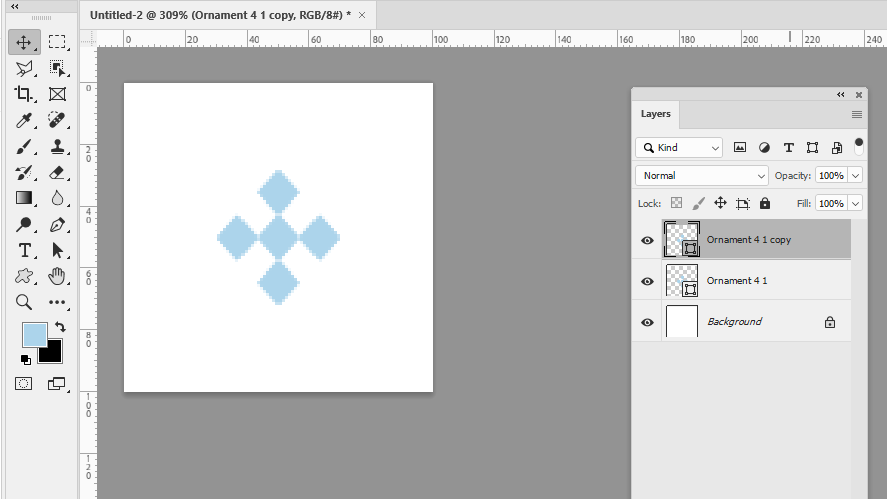The height and width of the screenshot is (499, 887).
Task: Click the Opacity value field
Action: (x=832, y=175)
